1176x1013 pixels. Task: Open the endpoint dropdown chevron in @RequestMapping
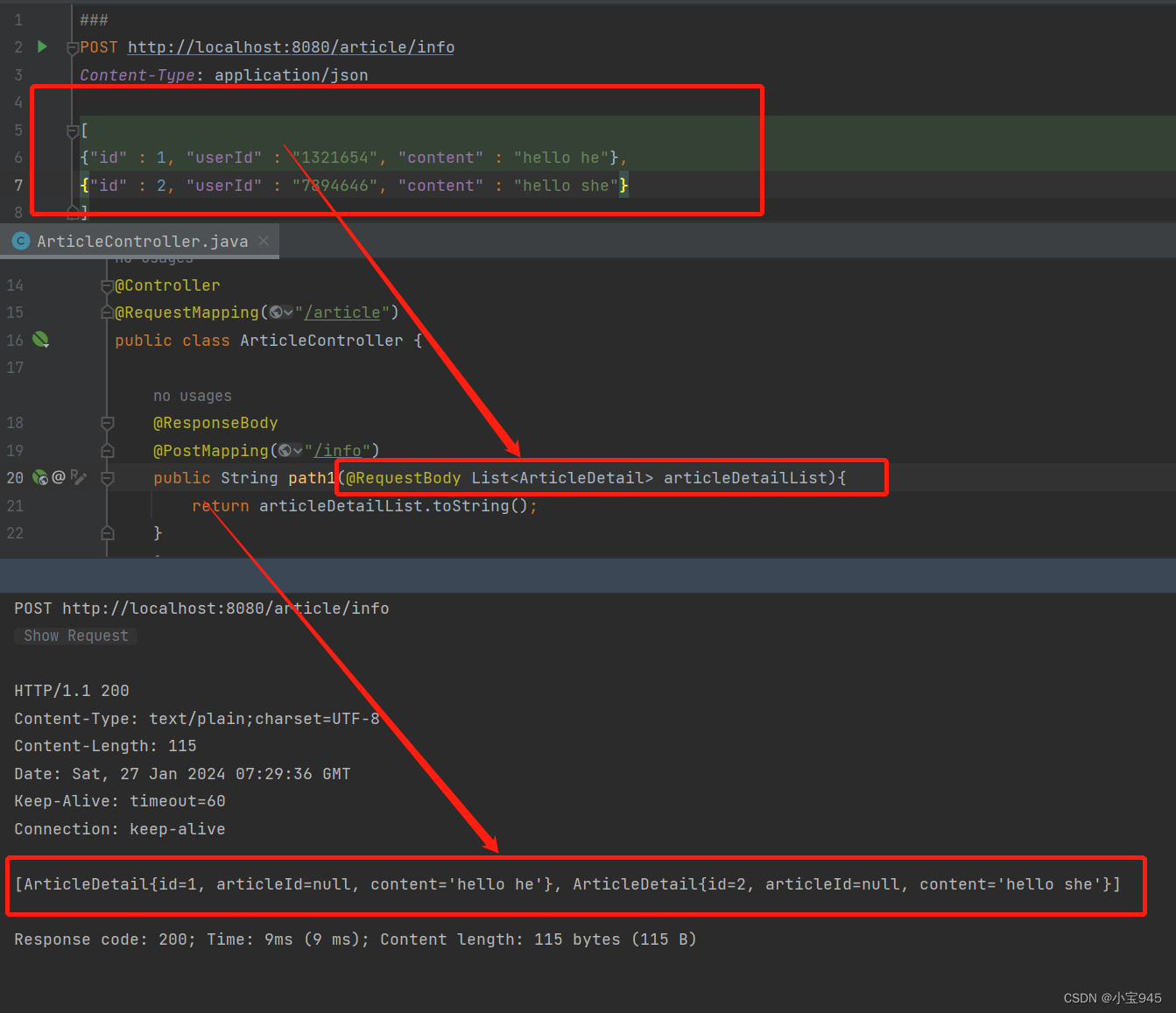click(x=288, y=313)
